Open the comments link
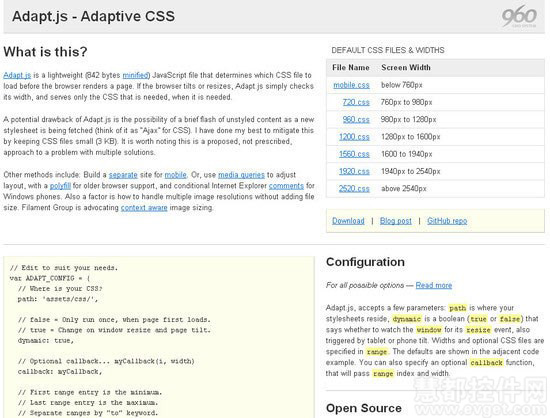550x418 pixels. [286, 186]
